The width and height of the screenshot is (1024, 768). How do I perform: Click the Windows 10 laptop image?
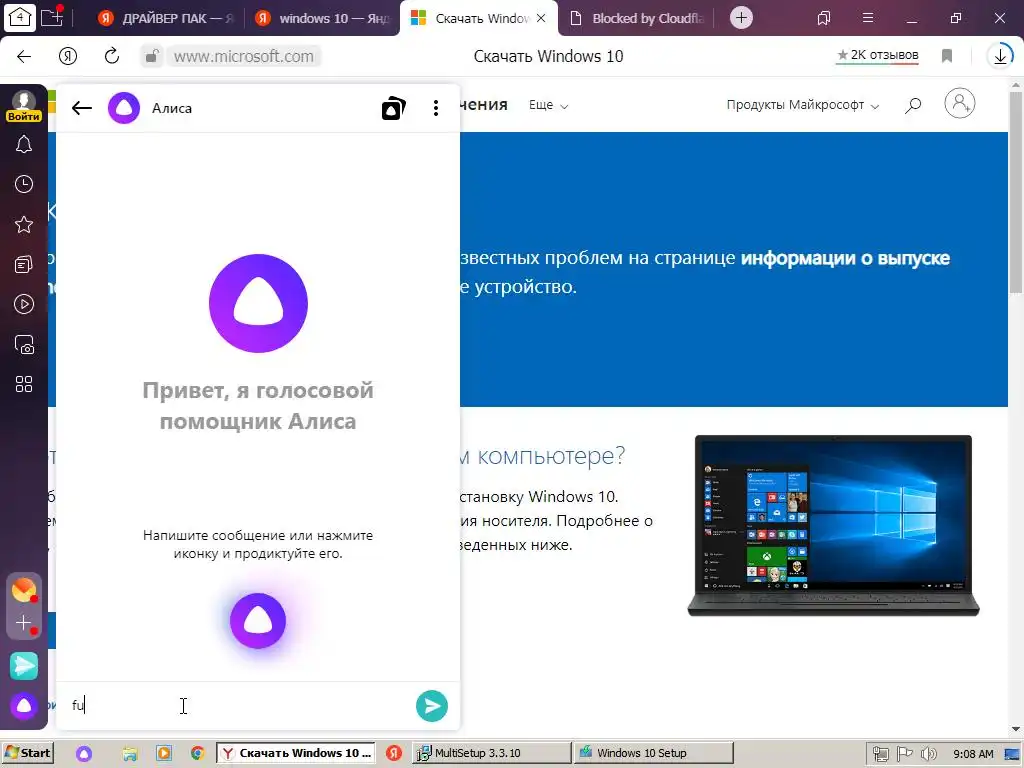pyautogui.click(x=833, y=525)
